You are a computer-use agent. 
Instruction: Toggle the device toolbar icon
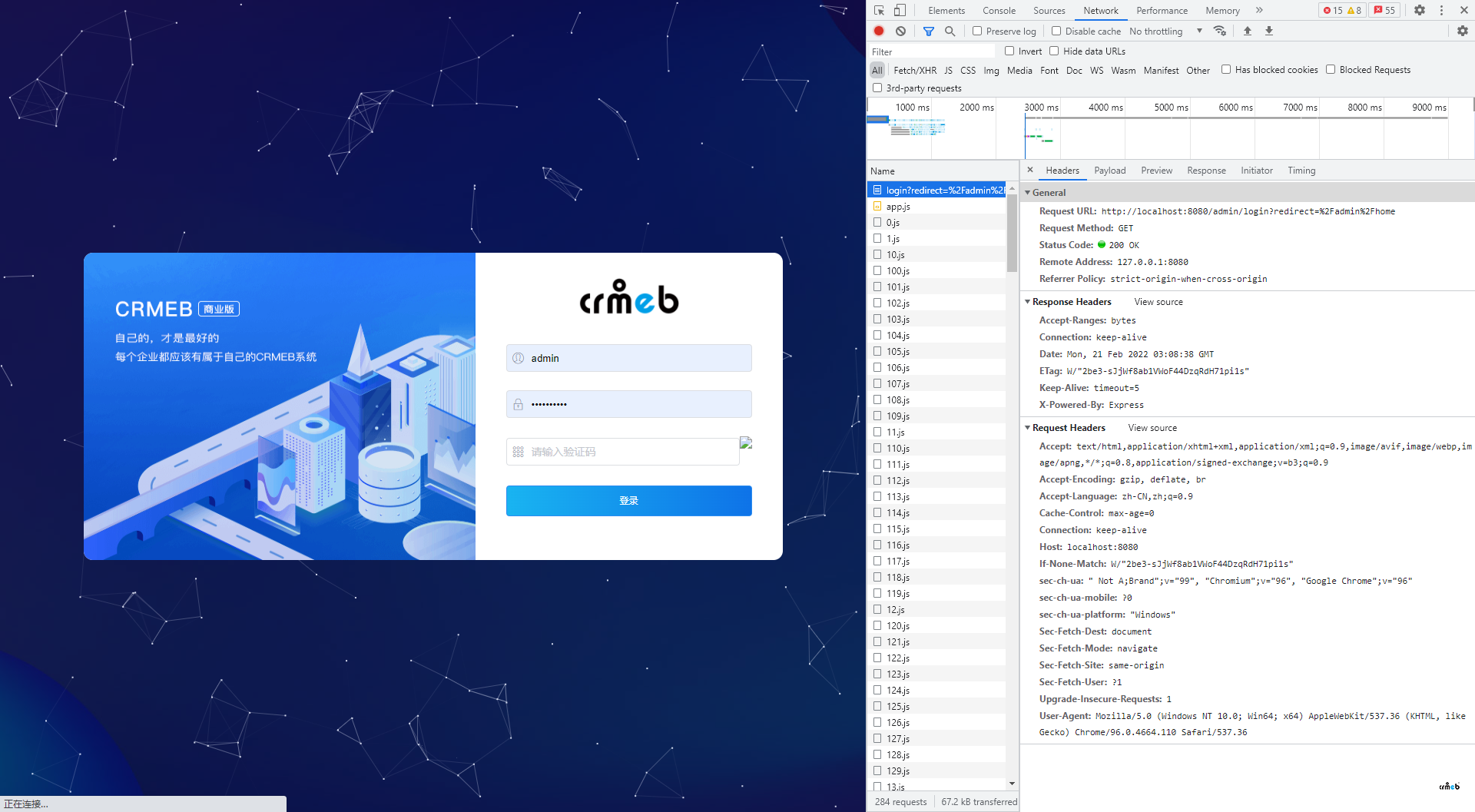[900, 10]
